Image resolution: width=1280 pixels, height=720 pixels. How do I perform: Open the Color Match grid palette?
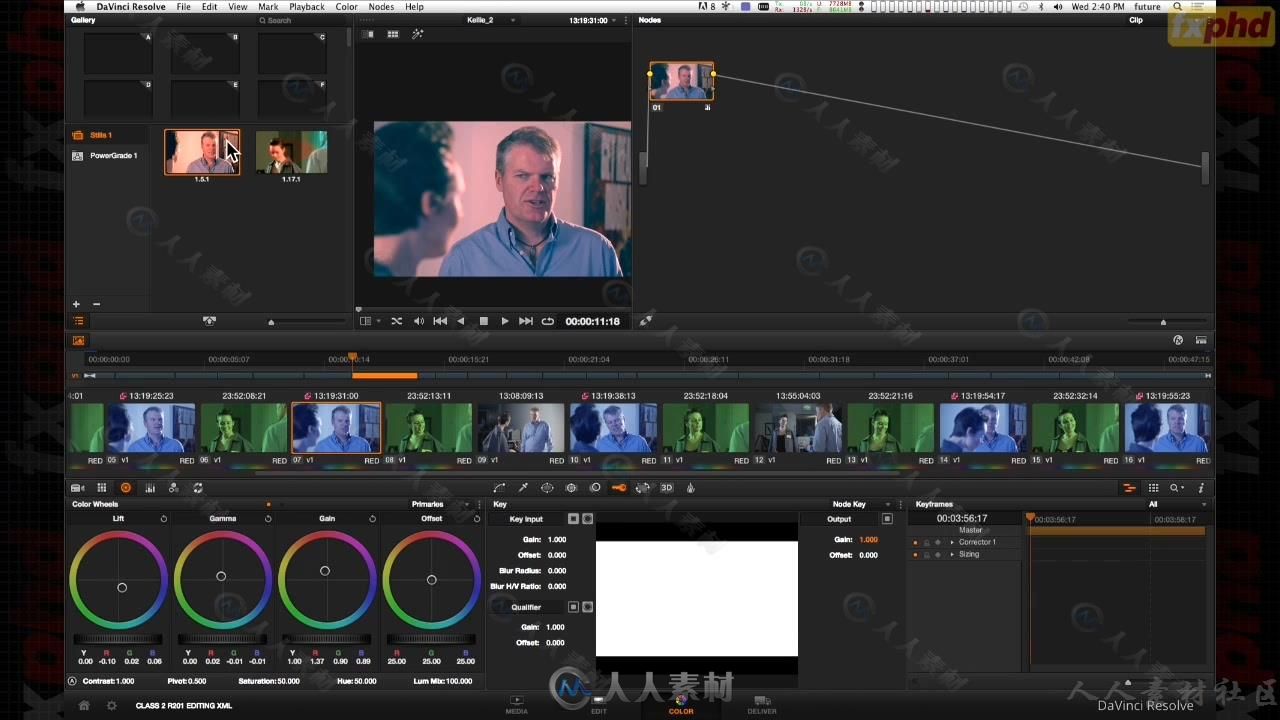pyautogui.click(x=101, y=488)
